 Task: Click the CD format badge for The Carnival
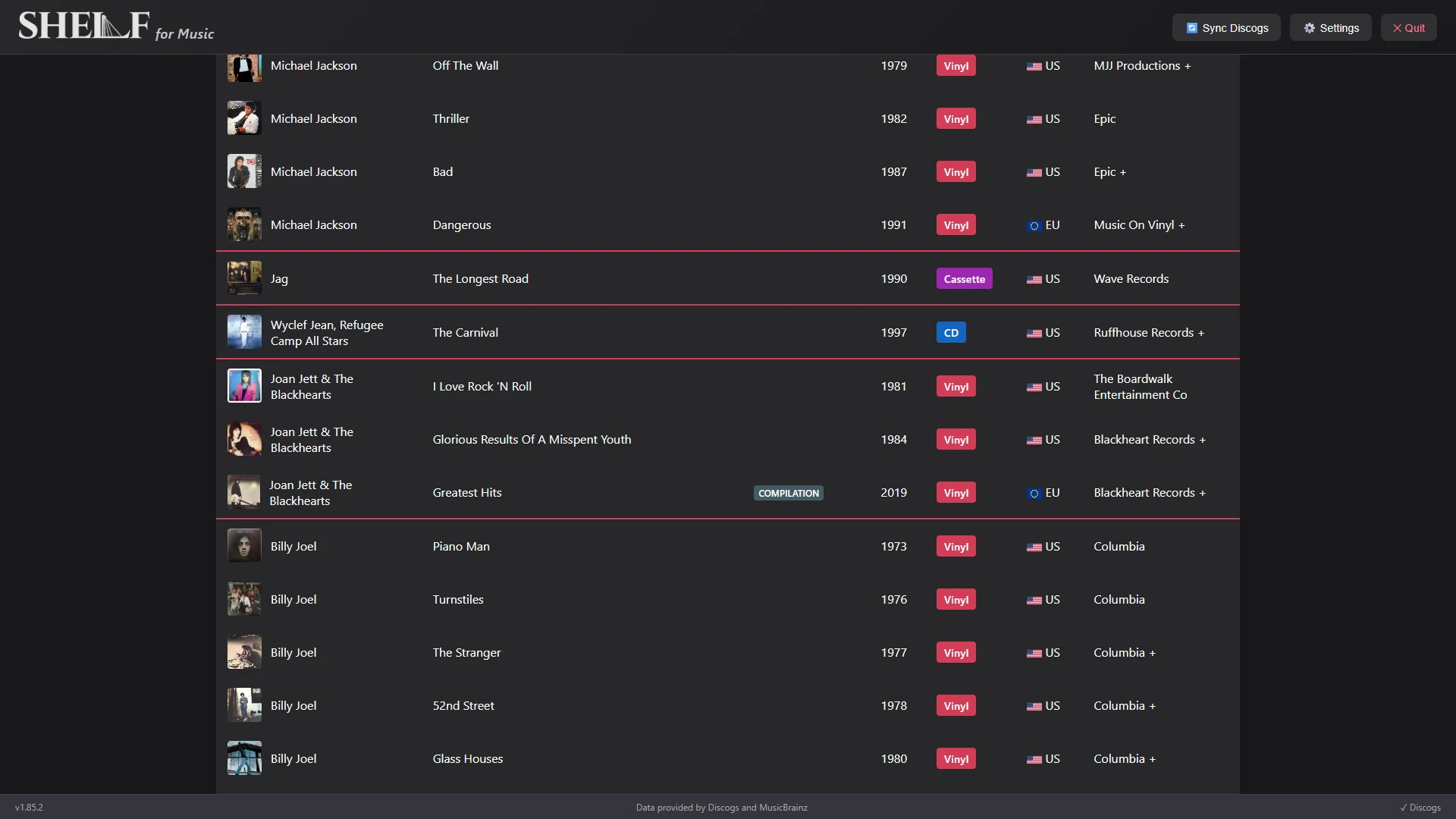951,333
